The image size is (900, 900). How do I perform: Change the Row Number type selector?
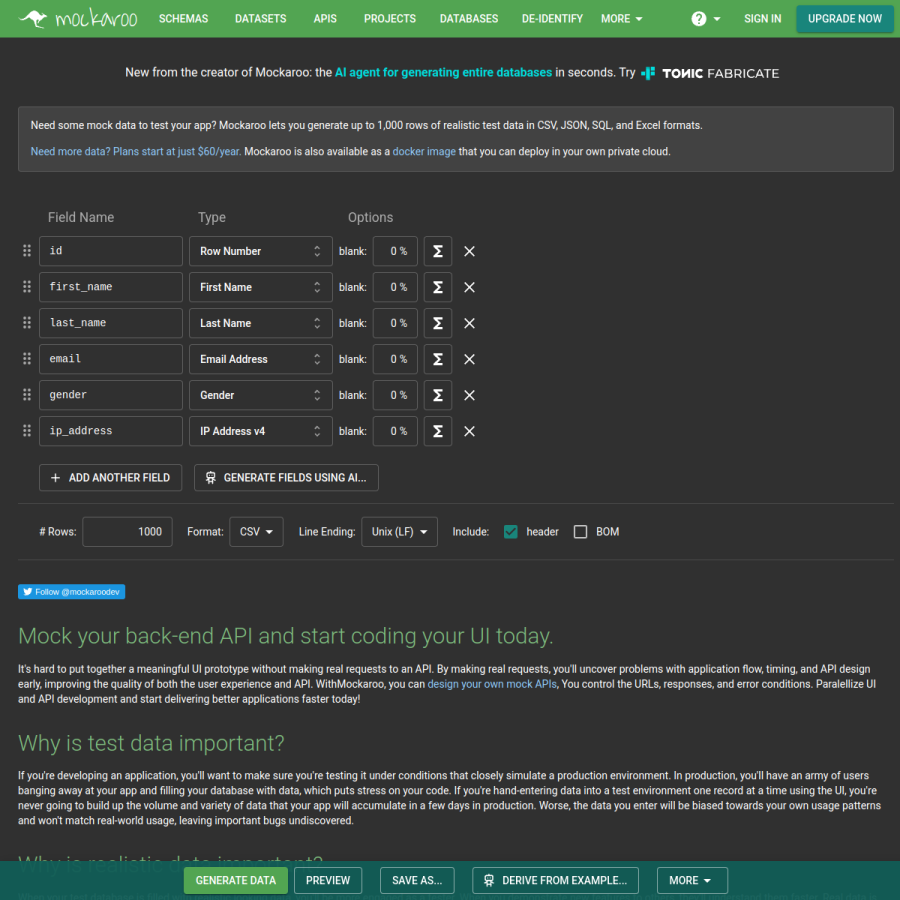(x=261, y=251)
